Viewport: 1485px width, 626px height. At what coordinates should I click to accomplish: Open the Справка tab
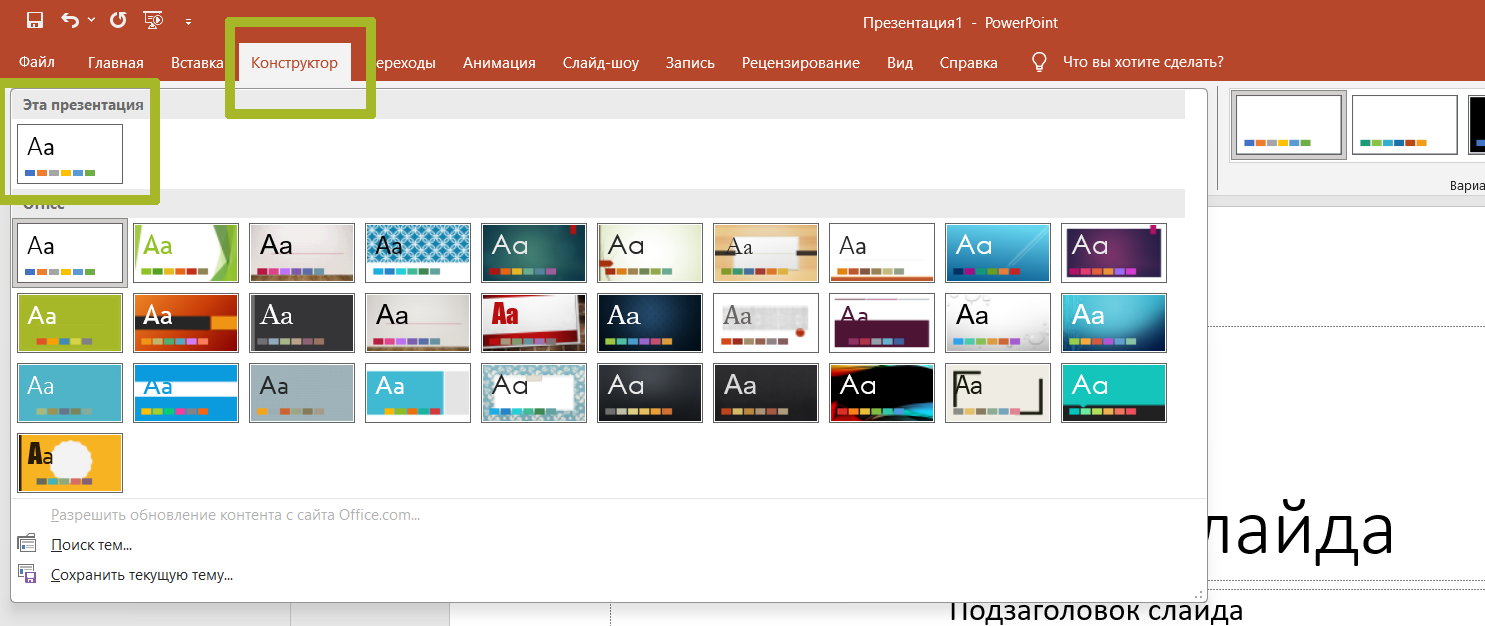(x=969, y=63)
